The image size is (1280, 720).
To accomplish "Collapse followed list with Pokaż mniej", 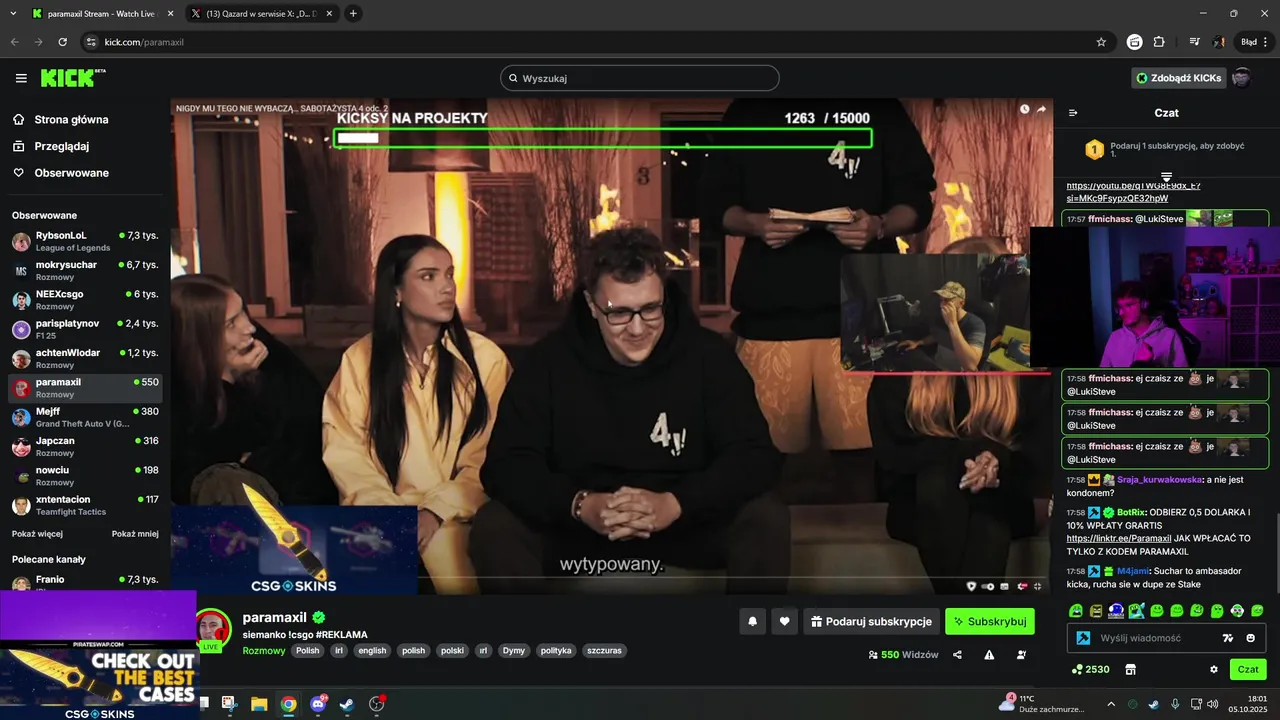I will pyautogui.click(x=135, y=534).
